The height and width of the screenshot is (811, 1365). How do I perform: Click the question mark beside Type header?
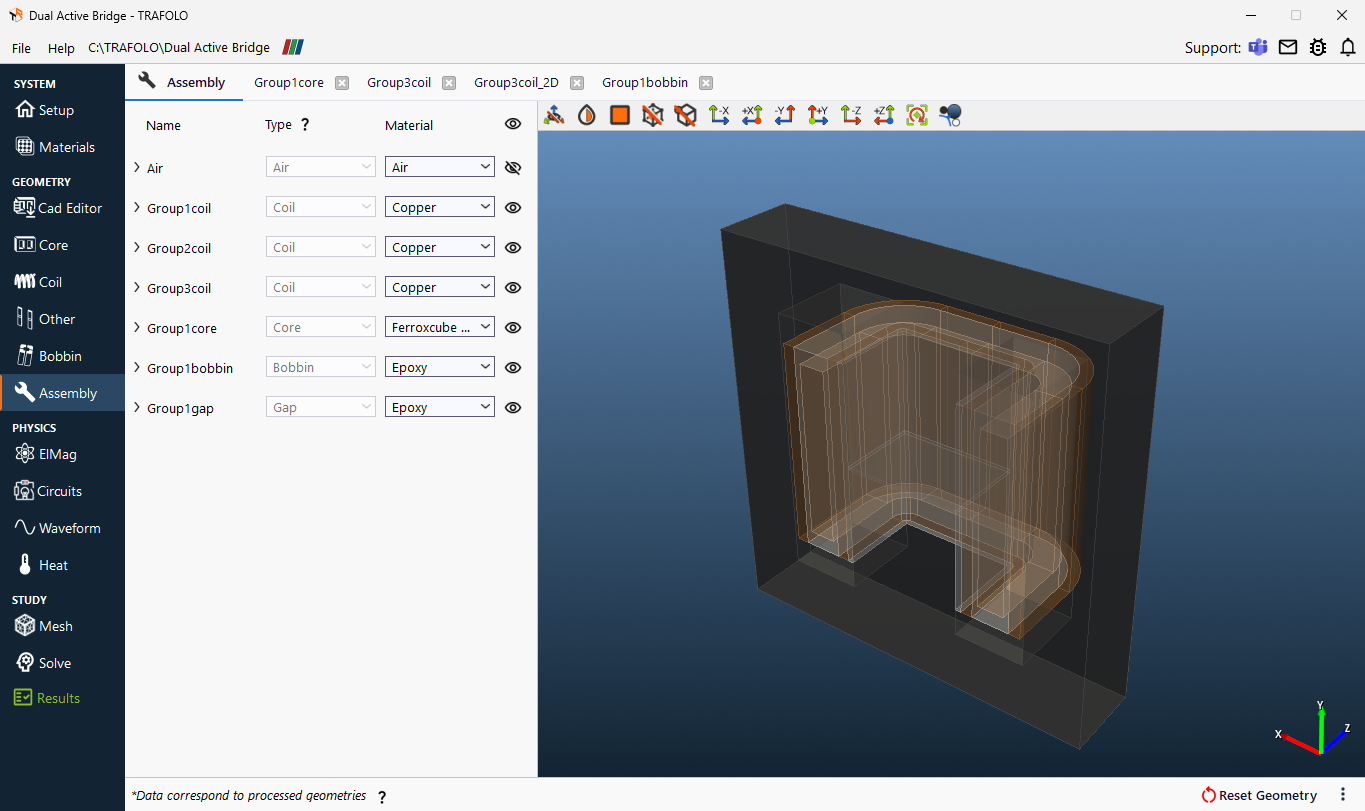[x=305, y=125]
